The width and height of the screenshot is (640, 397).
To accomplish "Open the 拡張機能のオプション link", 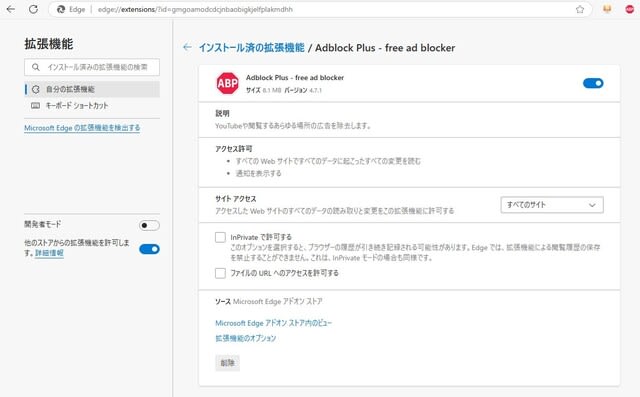I will [x=246, y=338].
